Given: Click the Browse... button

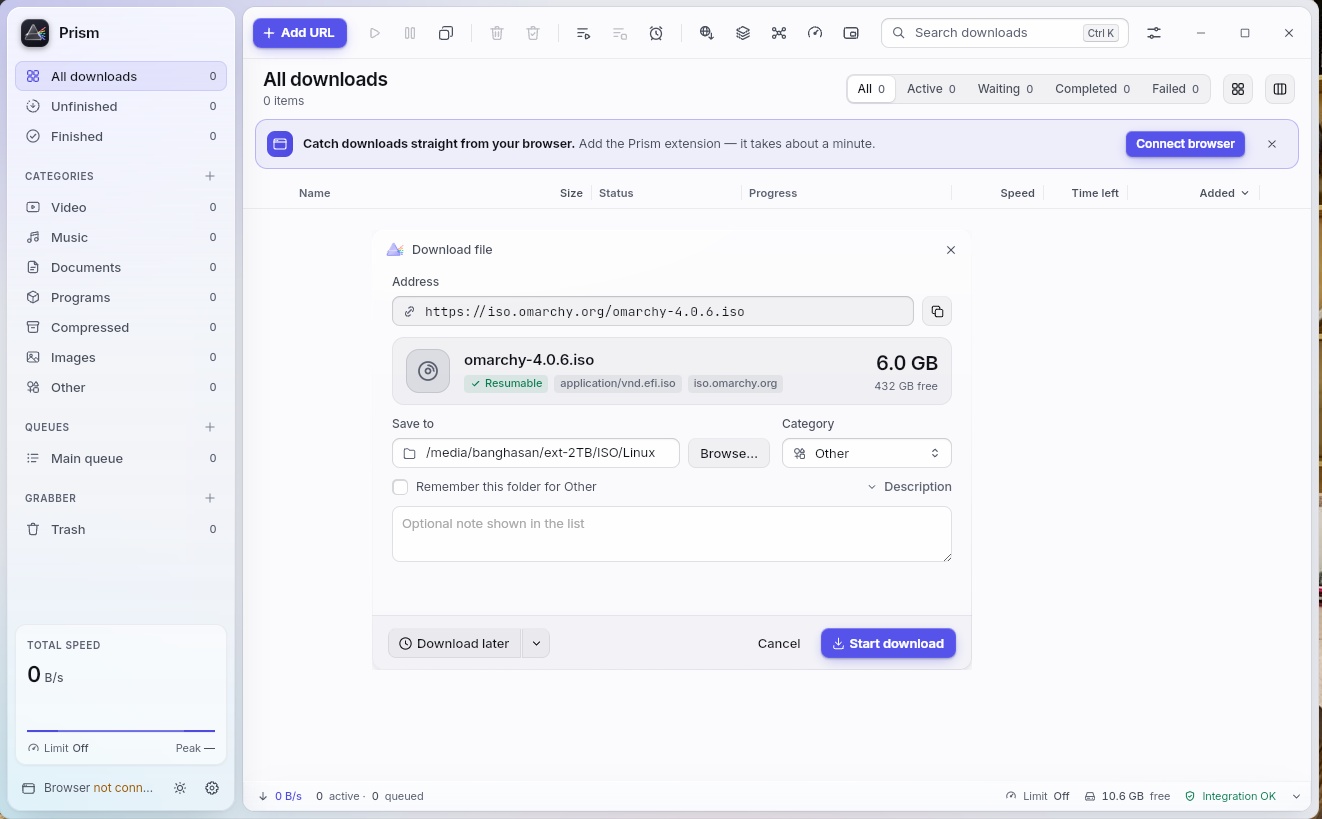Looking at the screenshot, I should click(729, 453).
